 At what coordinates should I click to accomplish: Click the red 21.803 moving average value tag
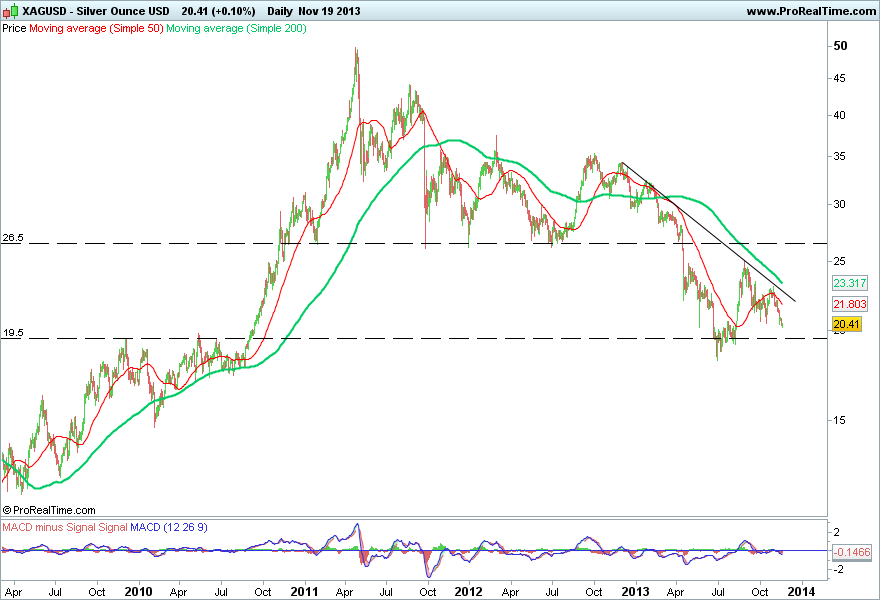pyautogui.click(x=850, y=304)
